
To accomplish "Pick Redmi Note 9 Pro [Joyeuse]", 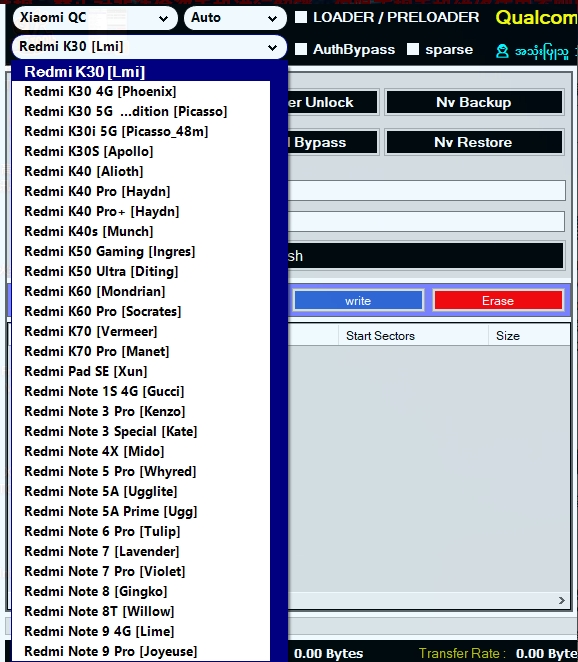I will pyautogui.click(x=141, y=651).
